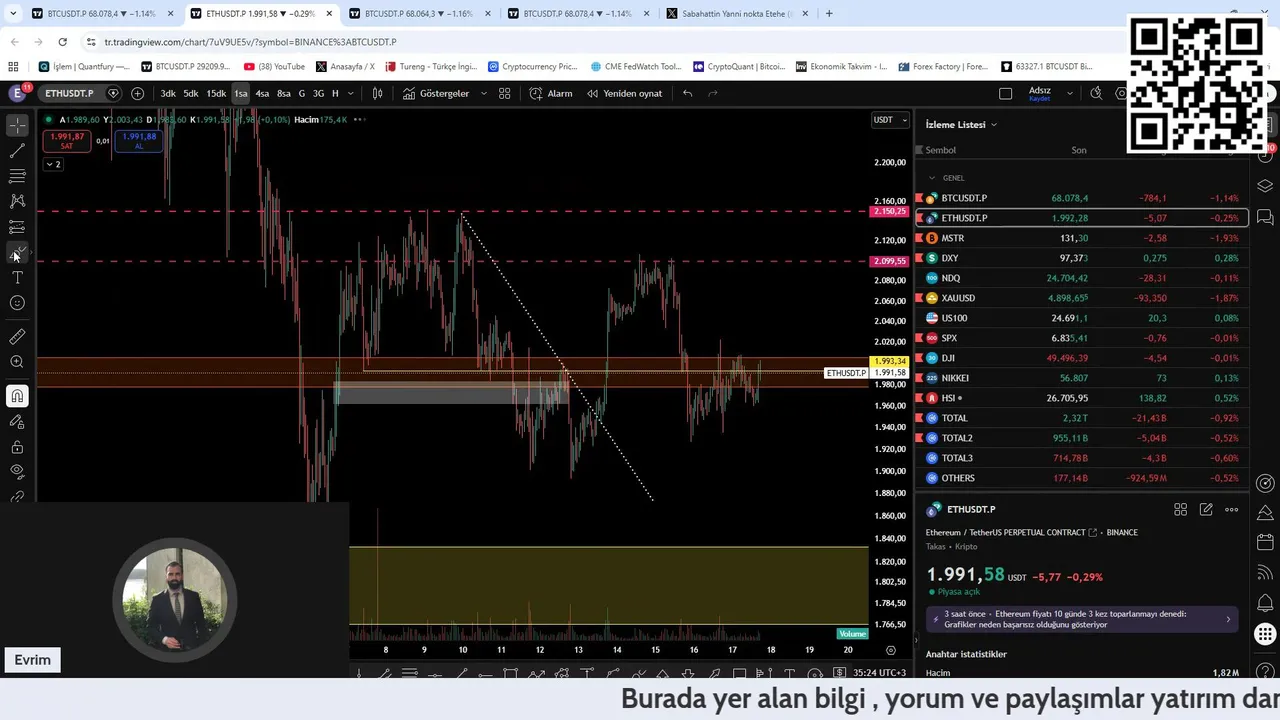Select the text annotation tool
Image resolution: width=1280 pixels, height=720 pixels.
17,277
